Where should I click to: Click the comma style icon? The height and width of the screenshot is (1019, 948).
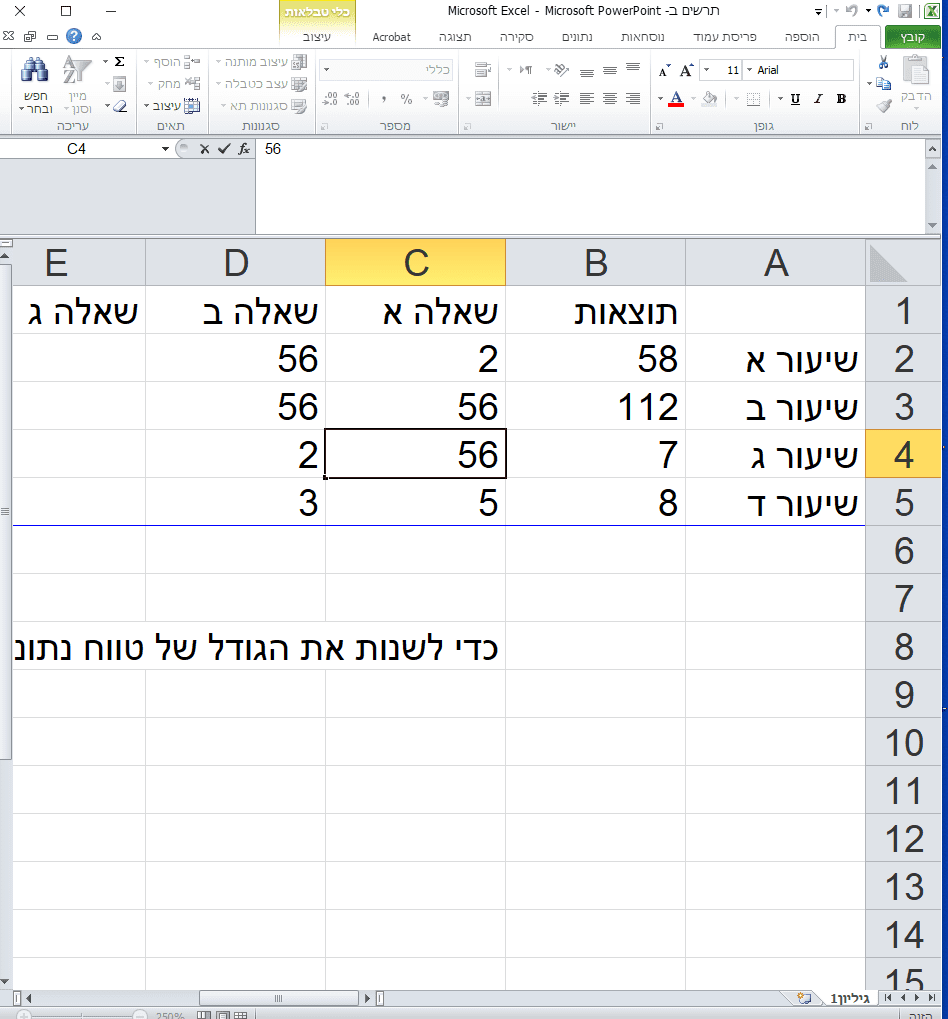click(x=384, y=99)
